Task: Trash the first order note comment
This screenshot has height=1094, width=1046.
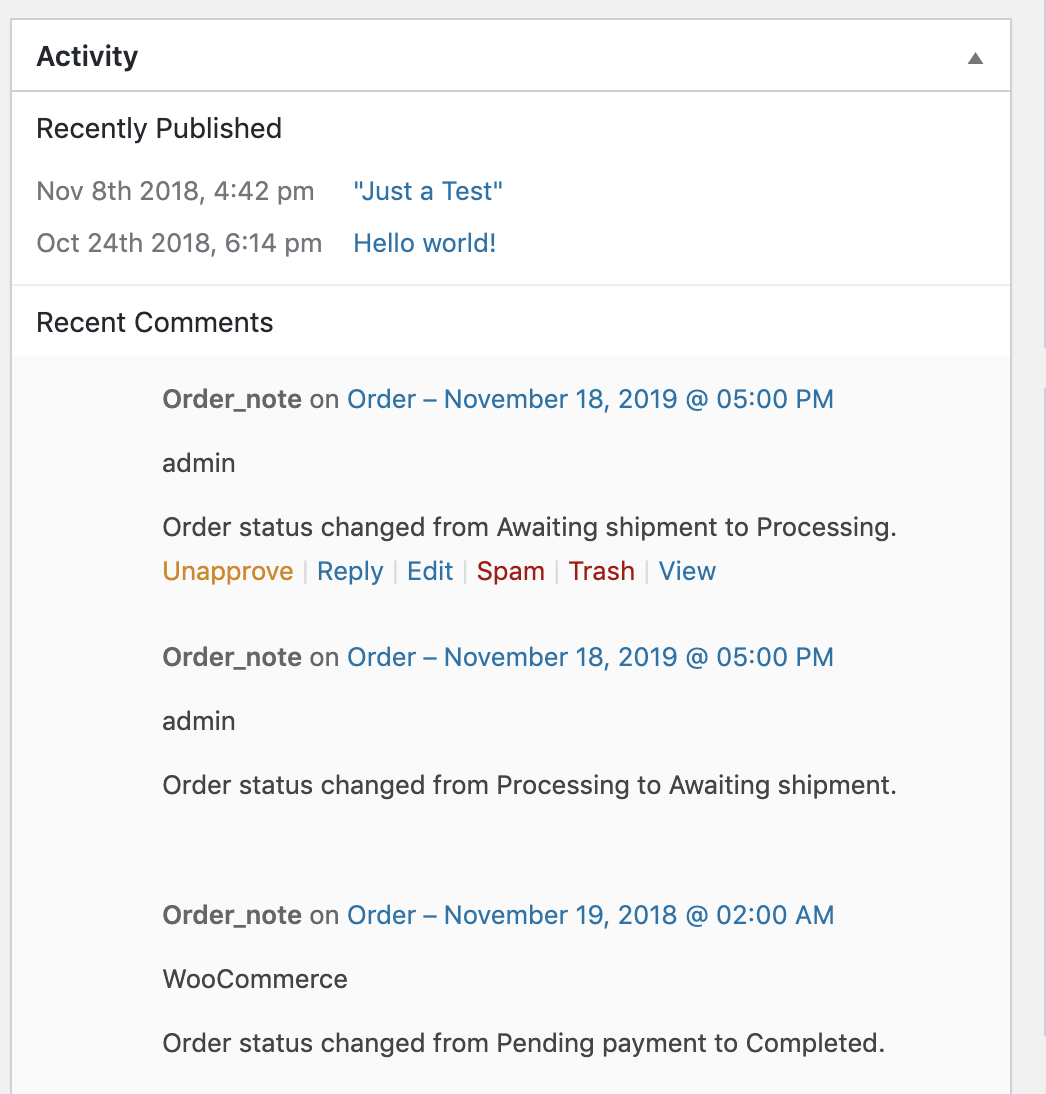Action: tap(601, 571)
